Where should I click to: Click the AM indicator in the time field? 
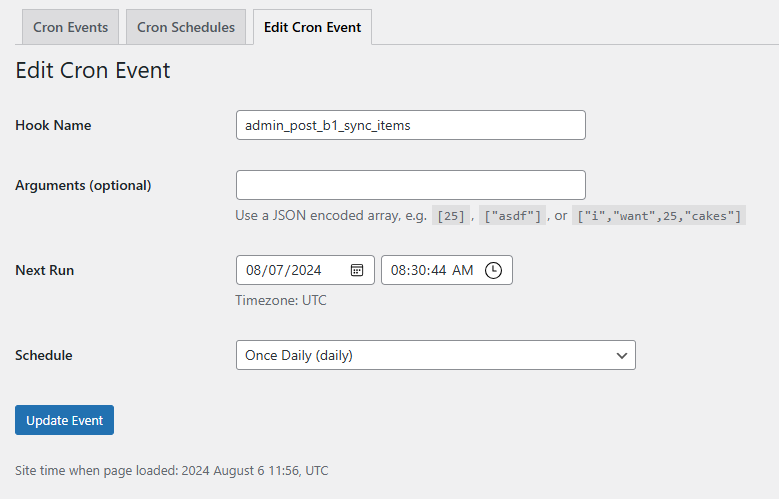tap(463, 270)
